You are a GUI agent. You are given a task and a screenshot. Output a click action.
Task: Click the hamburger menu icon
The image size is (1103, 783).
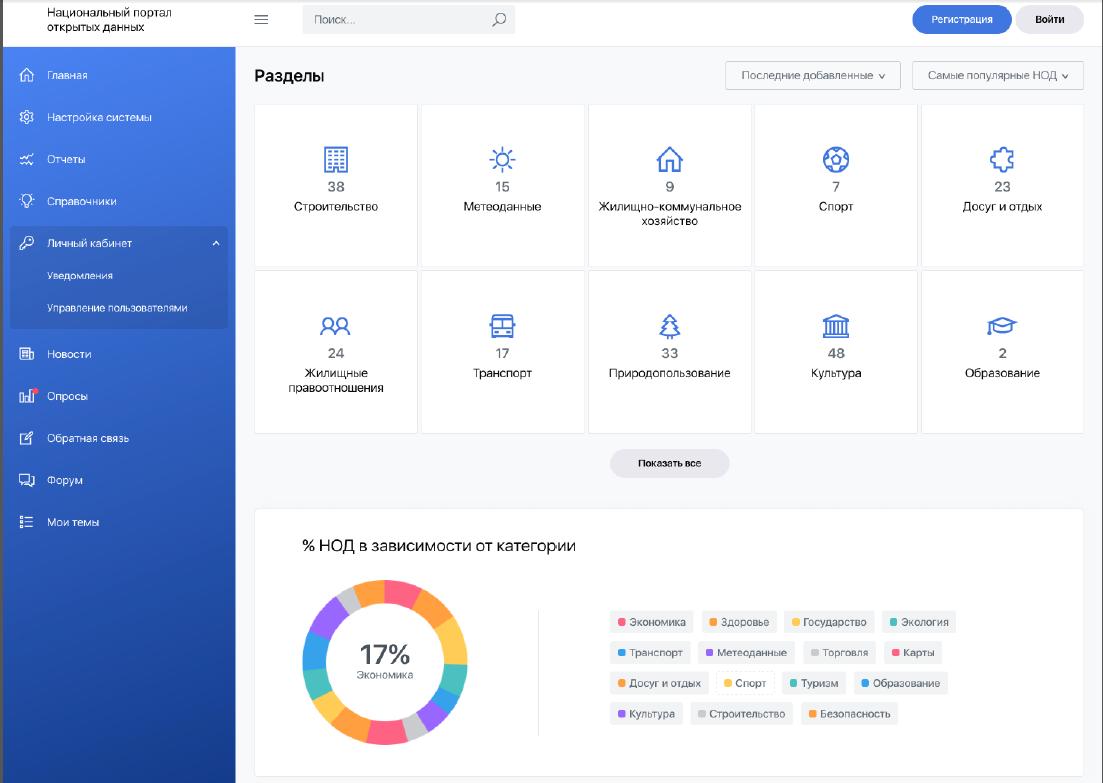click(261, 19)
